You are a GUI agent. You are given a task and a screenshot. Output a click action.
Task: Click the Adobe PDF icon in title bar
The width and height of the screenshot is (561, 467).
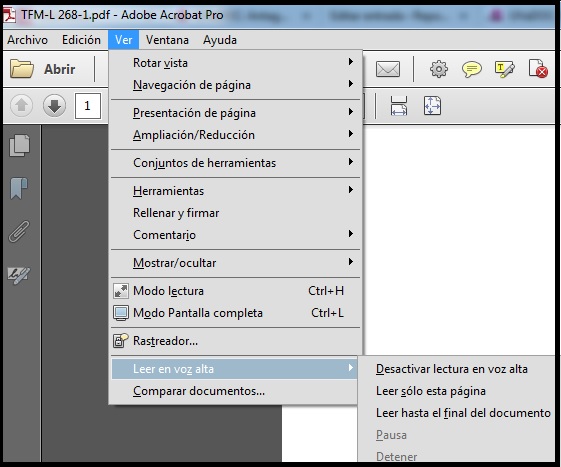10,15
